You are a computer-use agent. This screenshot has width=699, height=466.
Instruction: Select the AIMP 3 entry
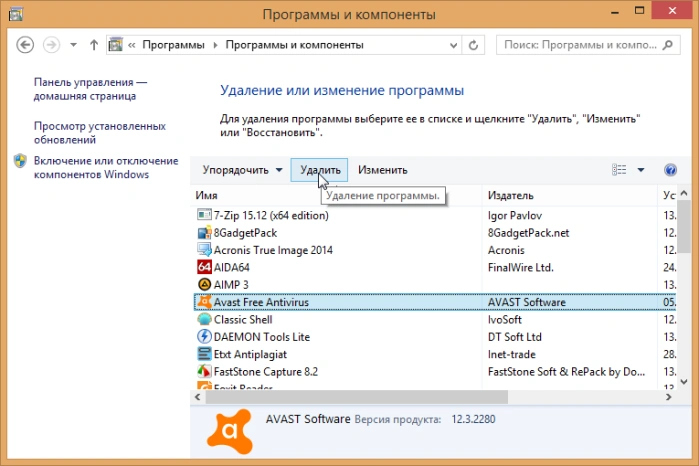click(x=435, y=285)
